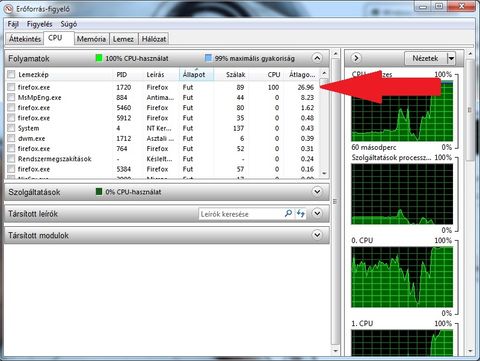Check firefox.exe with PID 1720
Image resolution: width=480 pixels, height=361 pixels.
(x=11, y=87)
